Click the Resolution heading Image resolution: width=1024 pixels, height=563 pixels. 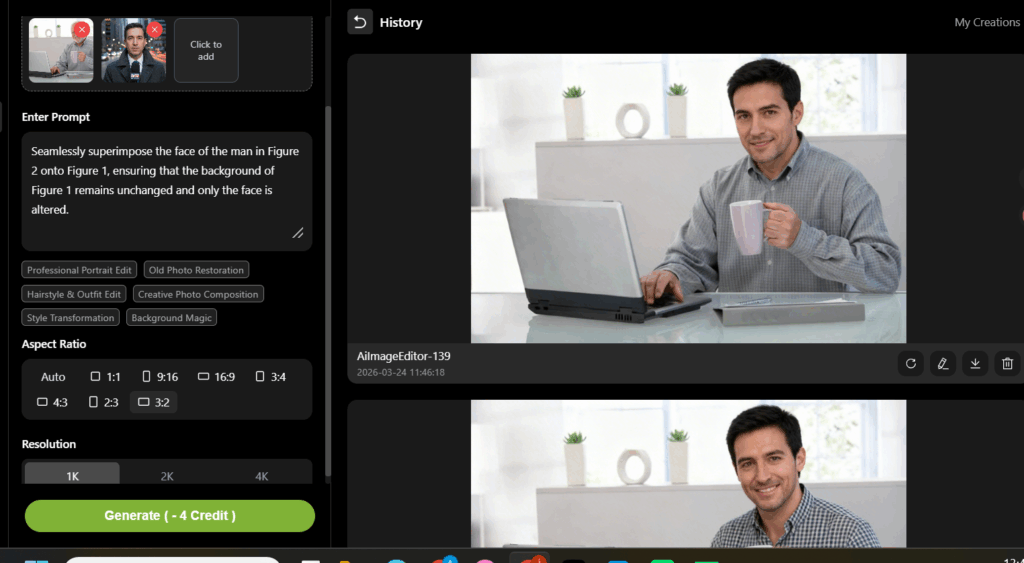click(x=48, y=444)
